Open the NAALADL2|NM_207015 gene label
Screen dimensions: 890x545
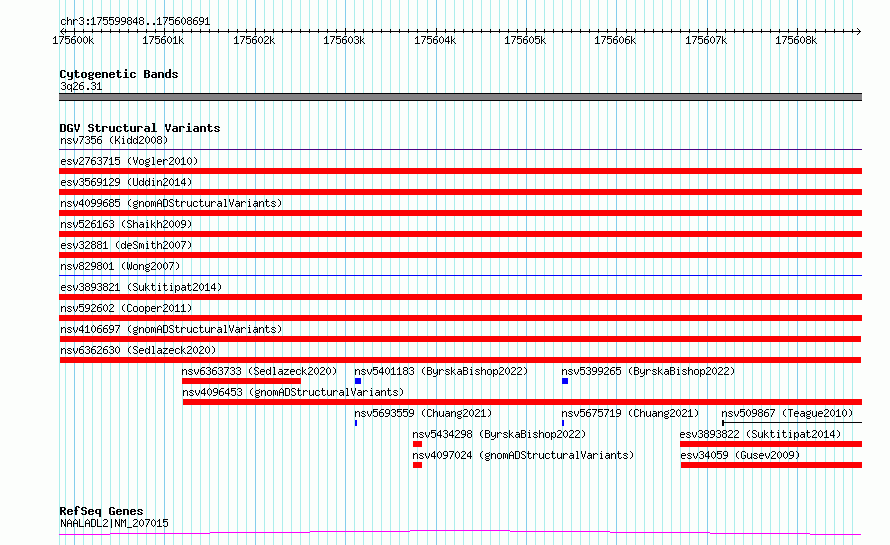[114, 523]
